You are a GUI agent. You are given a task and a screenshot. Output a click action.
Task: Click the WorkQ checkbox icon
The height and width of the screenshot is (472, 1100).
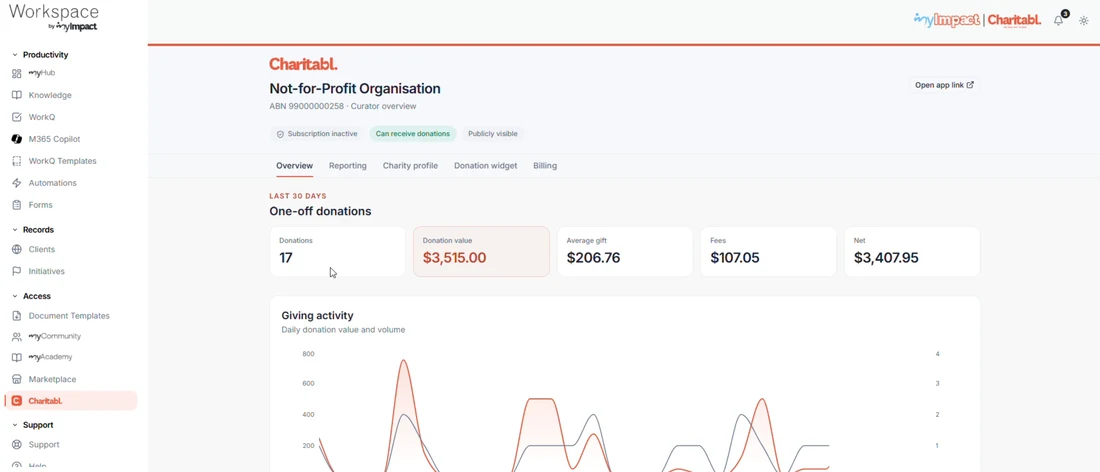click(x=17, y=117)
